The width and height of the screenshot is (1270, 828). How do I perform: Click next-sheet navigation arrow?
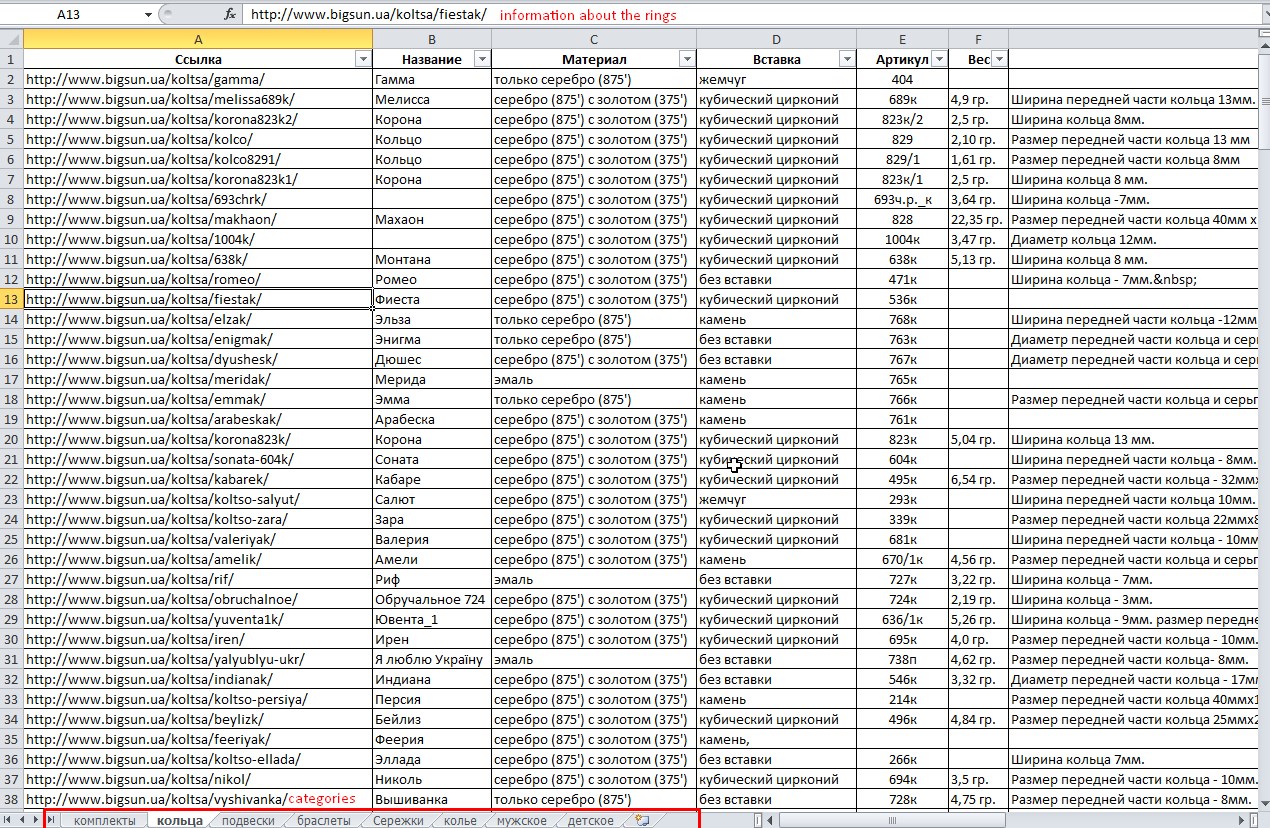(x=36, y=820)
